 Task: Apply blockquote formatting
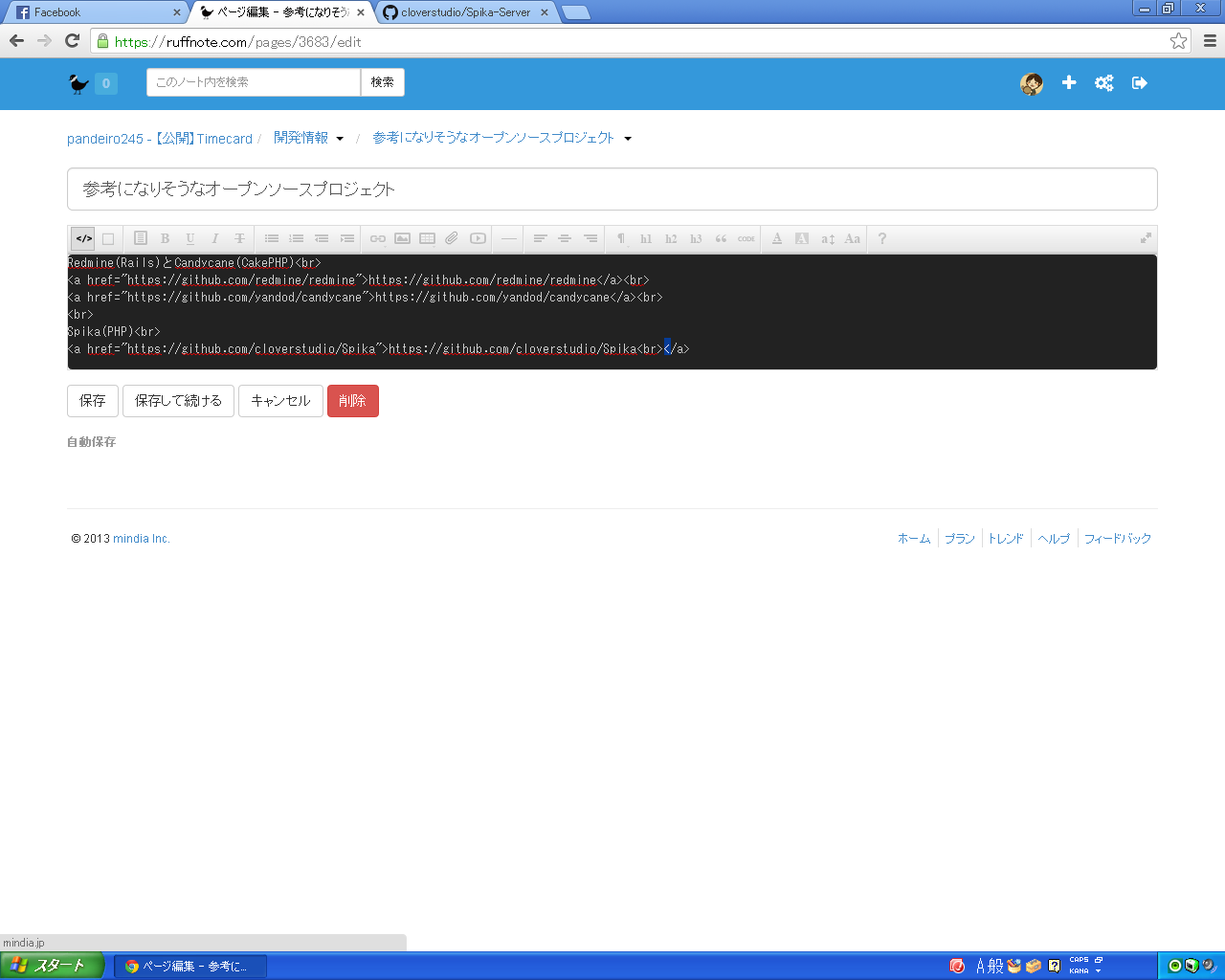[x=721, y=238]
